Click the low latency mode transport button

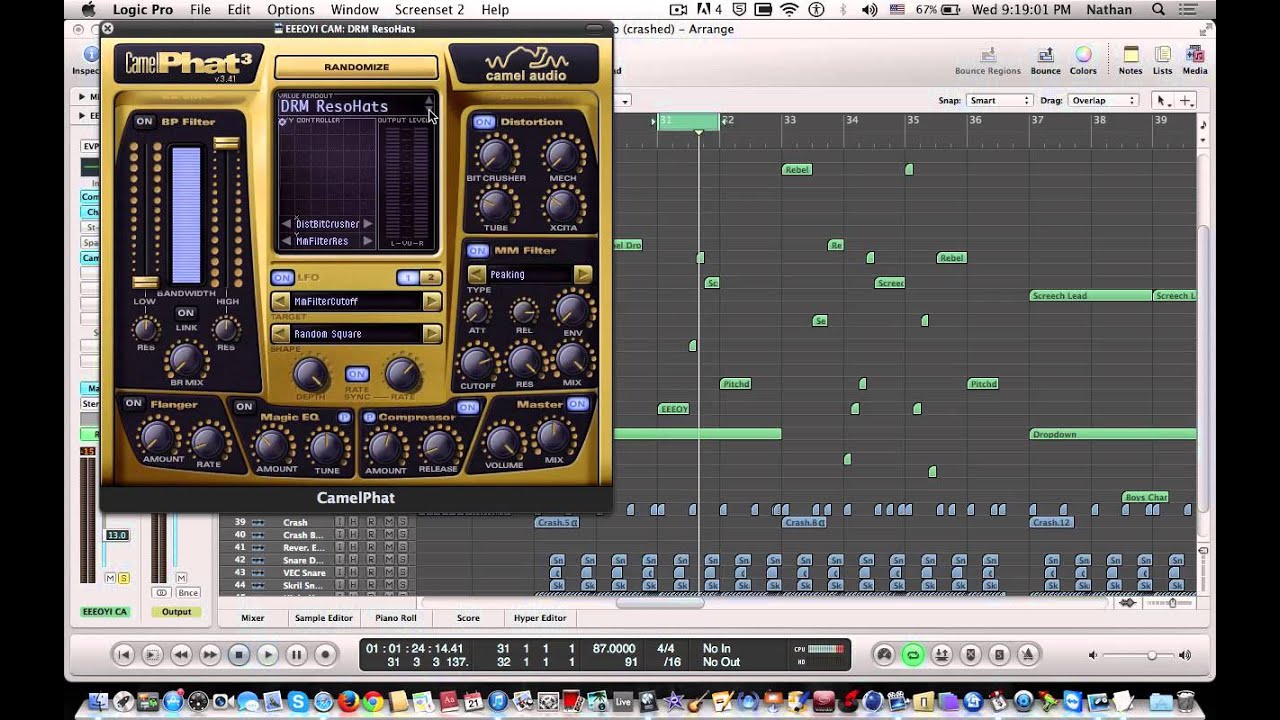click(x=884, y=655)
